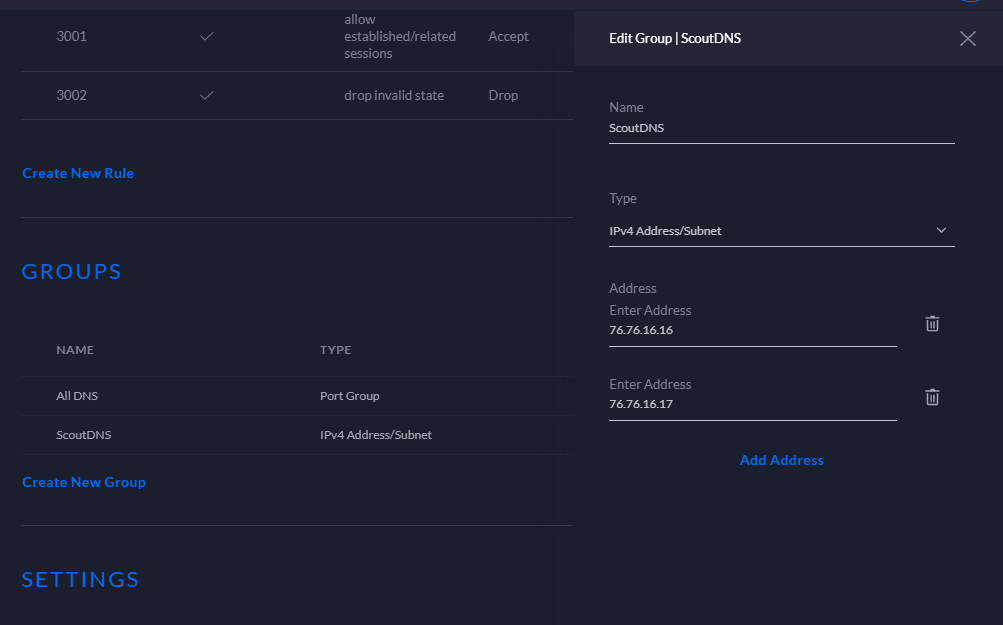This screenshot has height=625, width=1003.
Task: Click the SETTINGS section heading
Action: tap(80, 580)
